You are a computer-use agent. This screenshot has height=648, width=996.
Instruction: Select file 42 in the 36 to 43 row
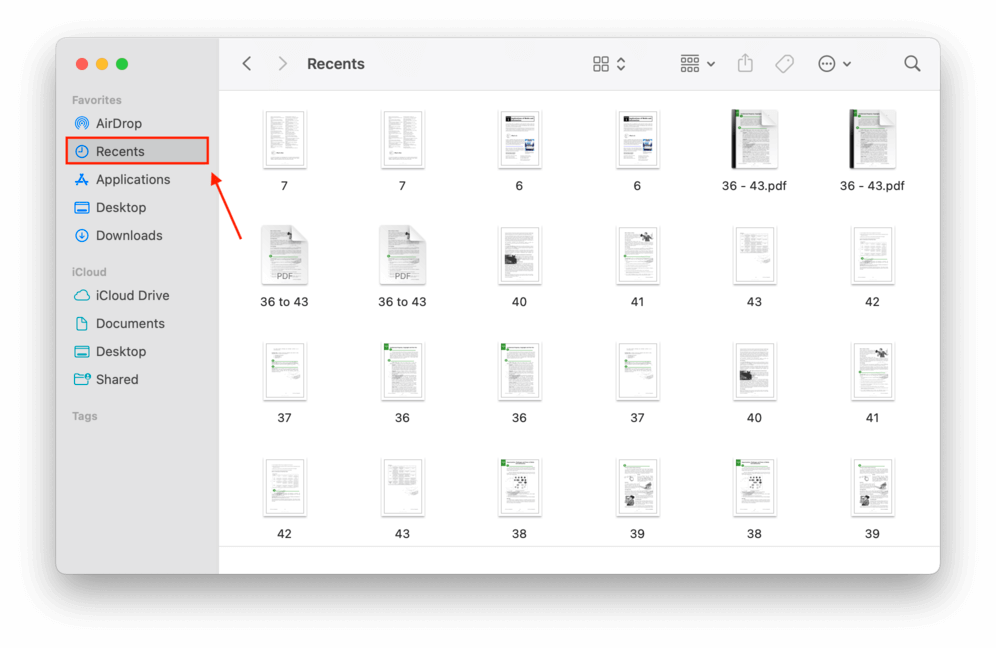coord(872,255)
